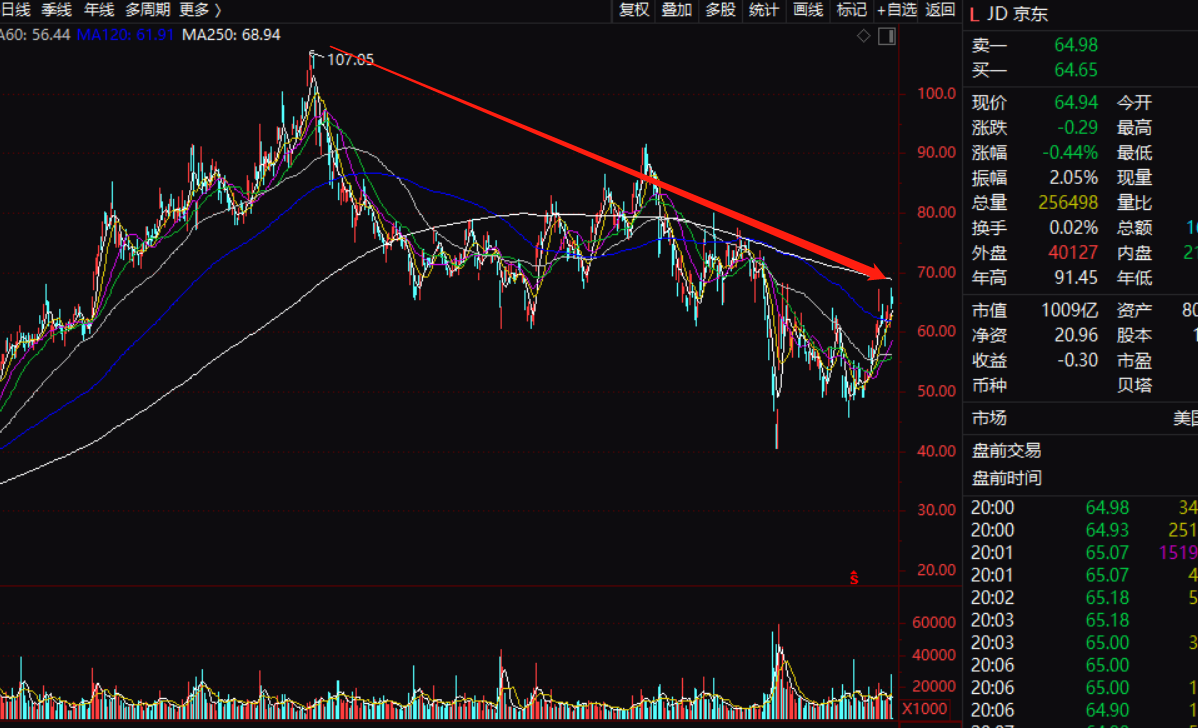1198x728 pixels.
Task: Click the 市场 market label
Action: (x=989, y=418)
